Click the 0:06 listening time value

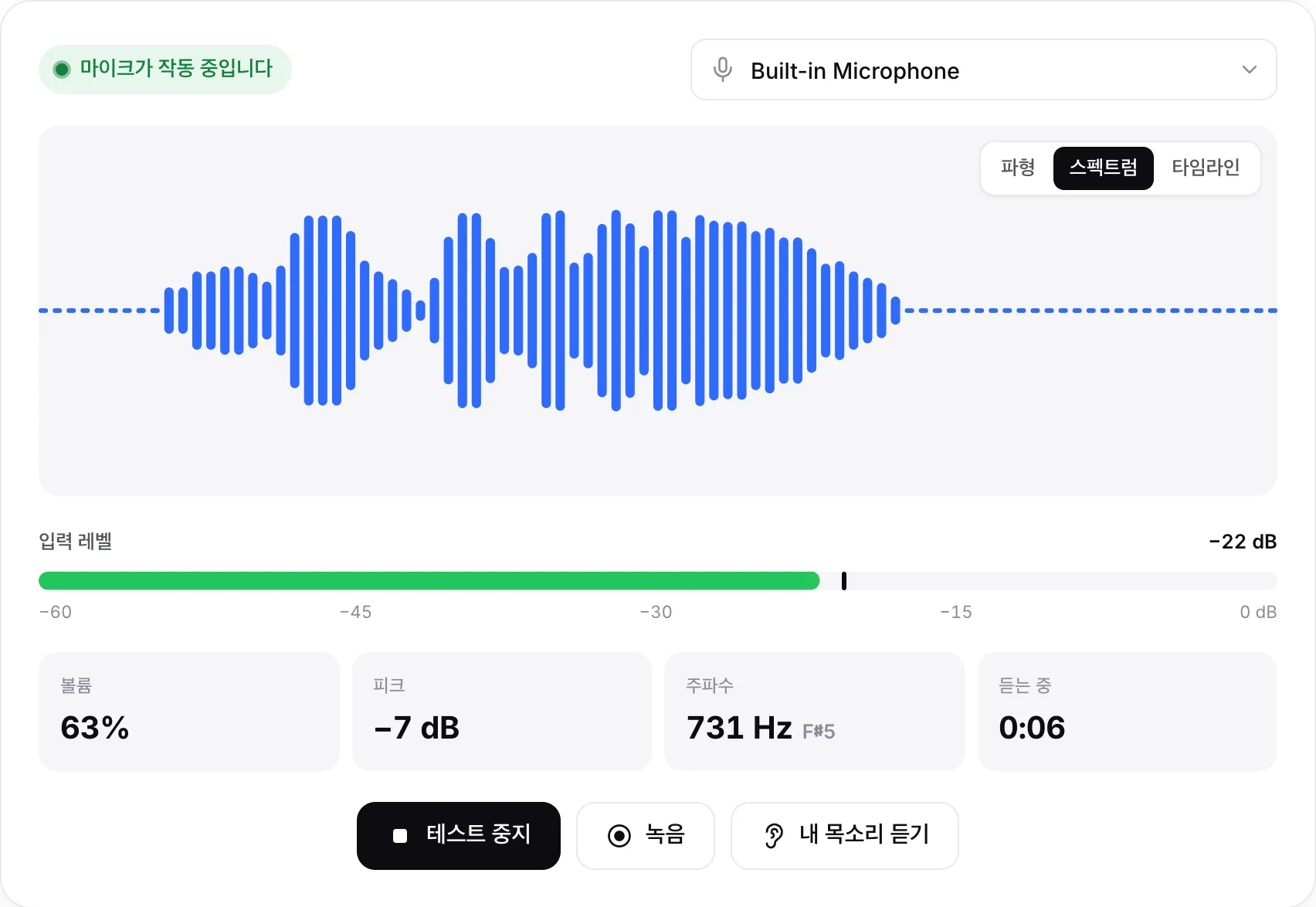click(1032, 728)
